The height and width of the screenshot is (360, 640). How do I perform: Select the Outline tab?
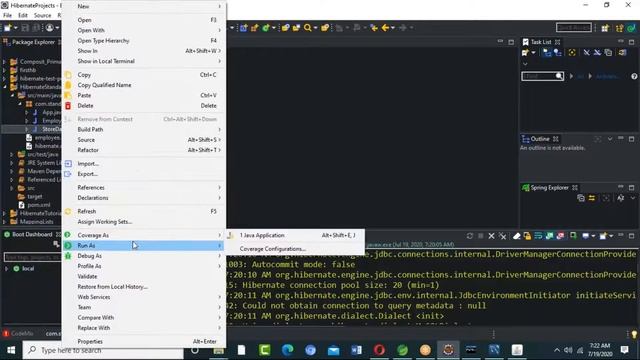pyautogui.click(x=540, y=139)
